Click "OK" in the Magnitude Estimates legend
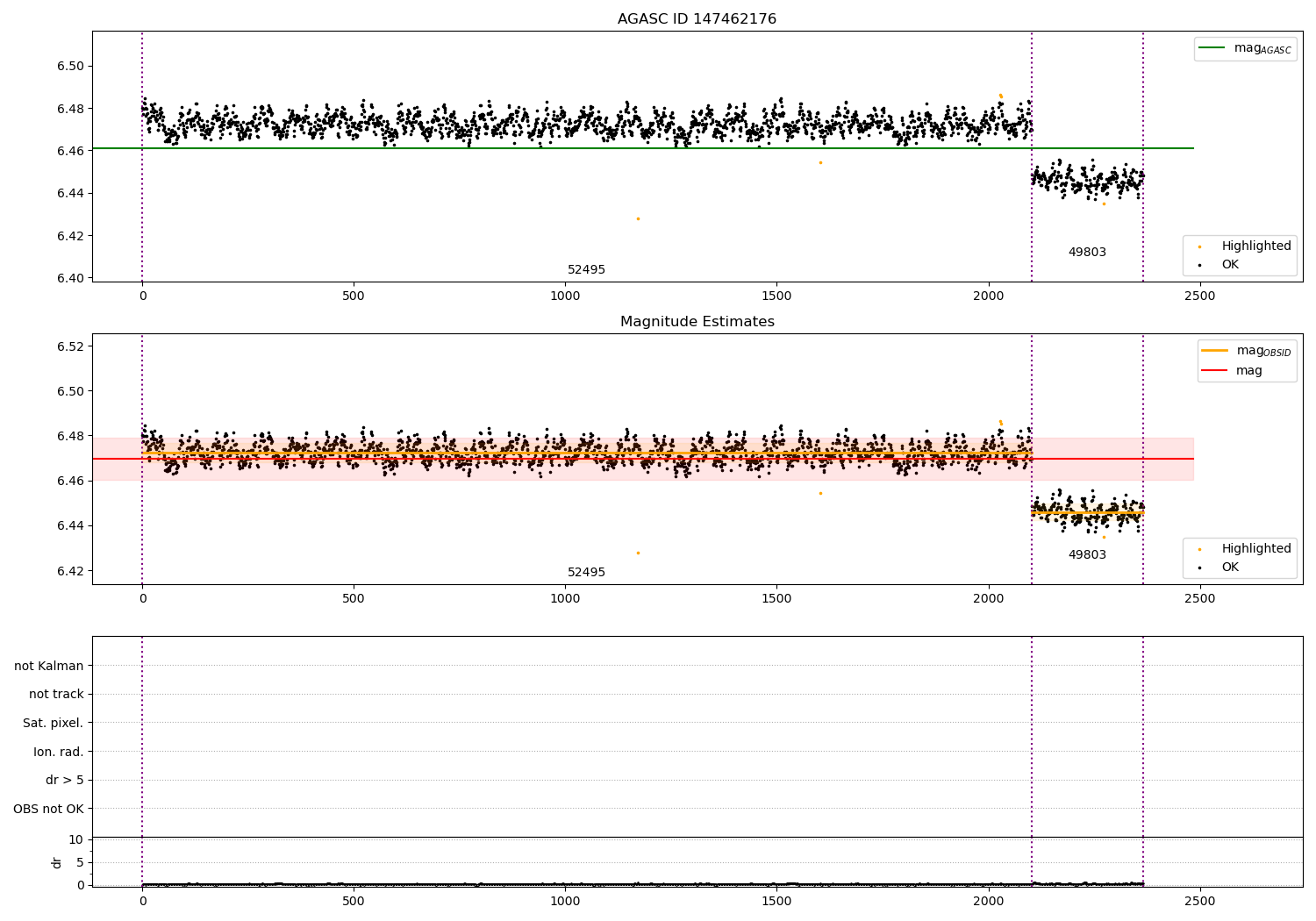 pyautogui.click(x=1230, y=568)
